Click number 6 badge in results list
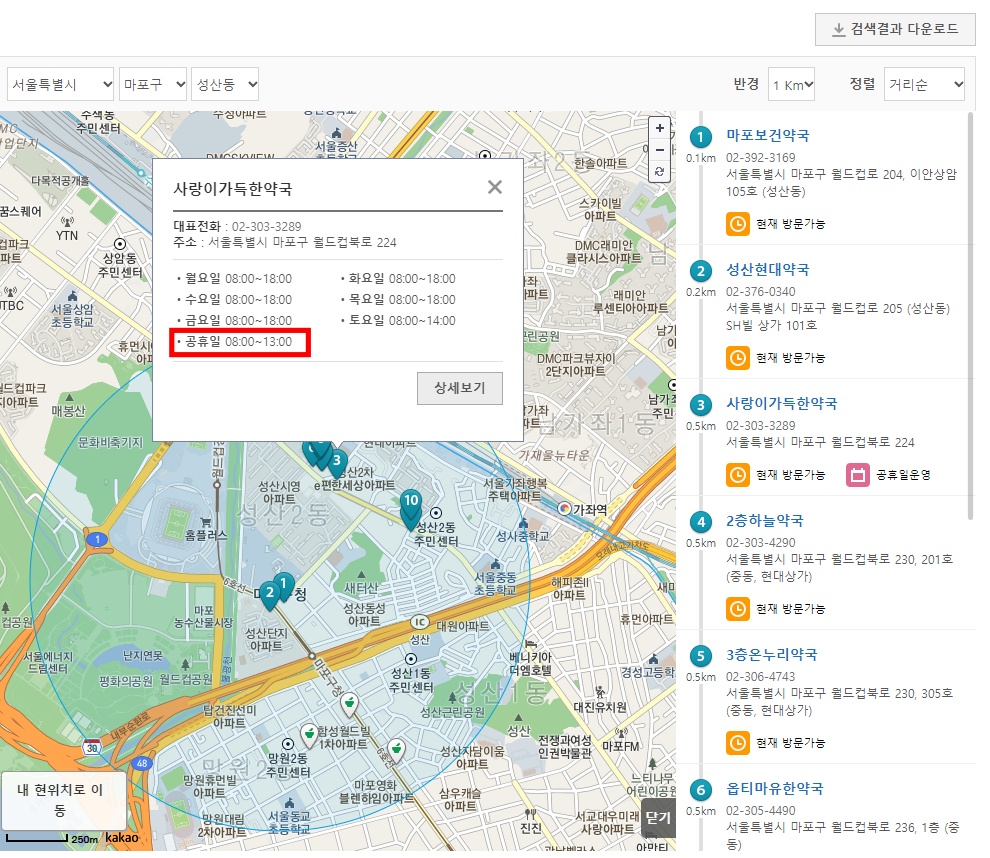Image resolution: width=990 pixels, height=858 pixels. point(701,790)
